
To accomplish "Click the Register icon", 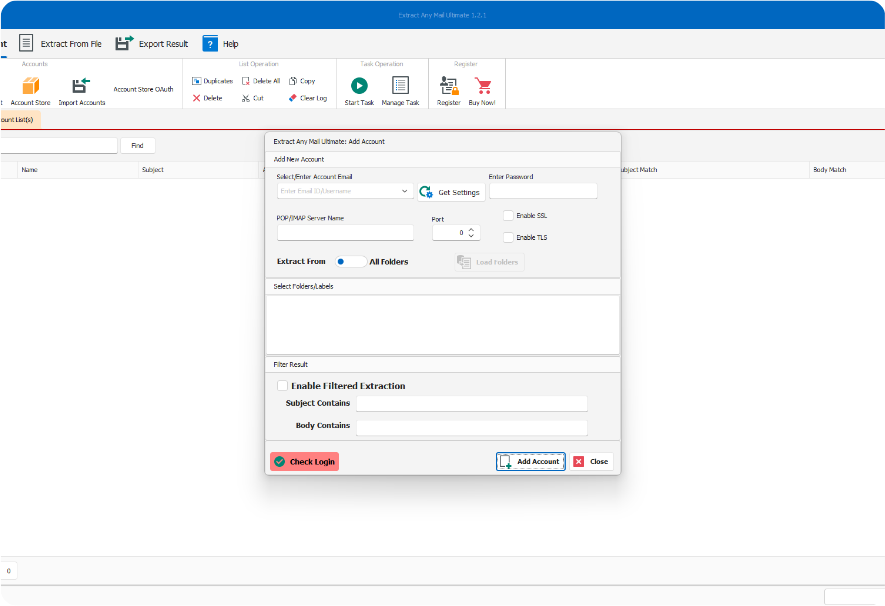I will (449, 86).
